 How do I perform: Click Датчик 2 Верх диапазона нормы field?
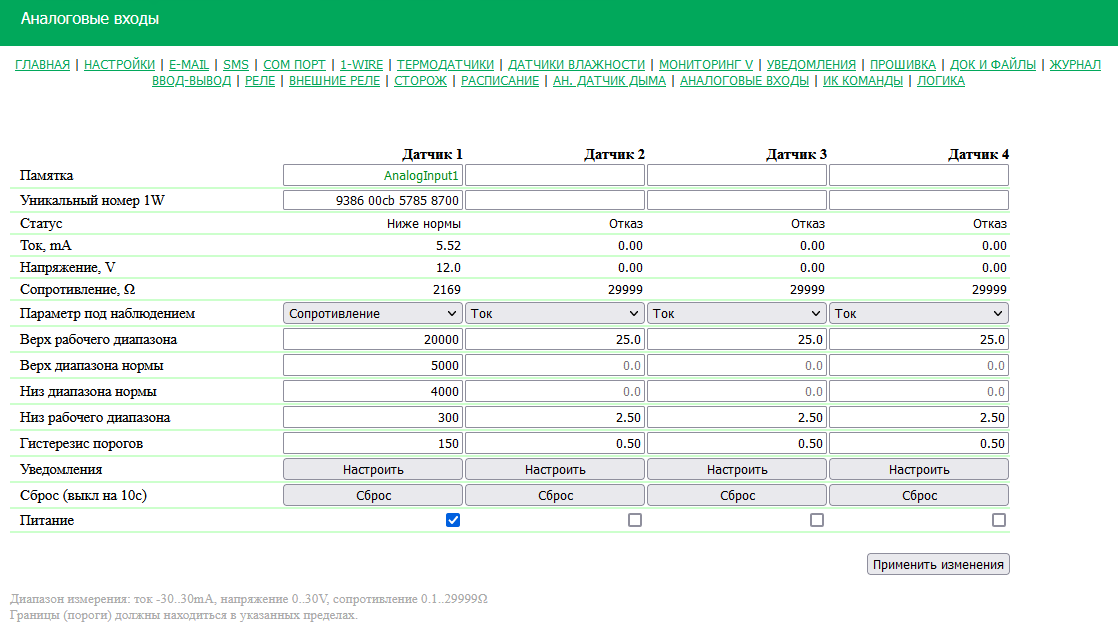pyautogui.click(x=555, y=365)
